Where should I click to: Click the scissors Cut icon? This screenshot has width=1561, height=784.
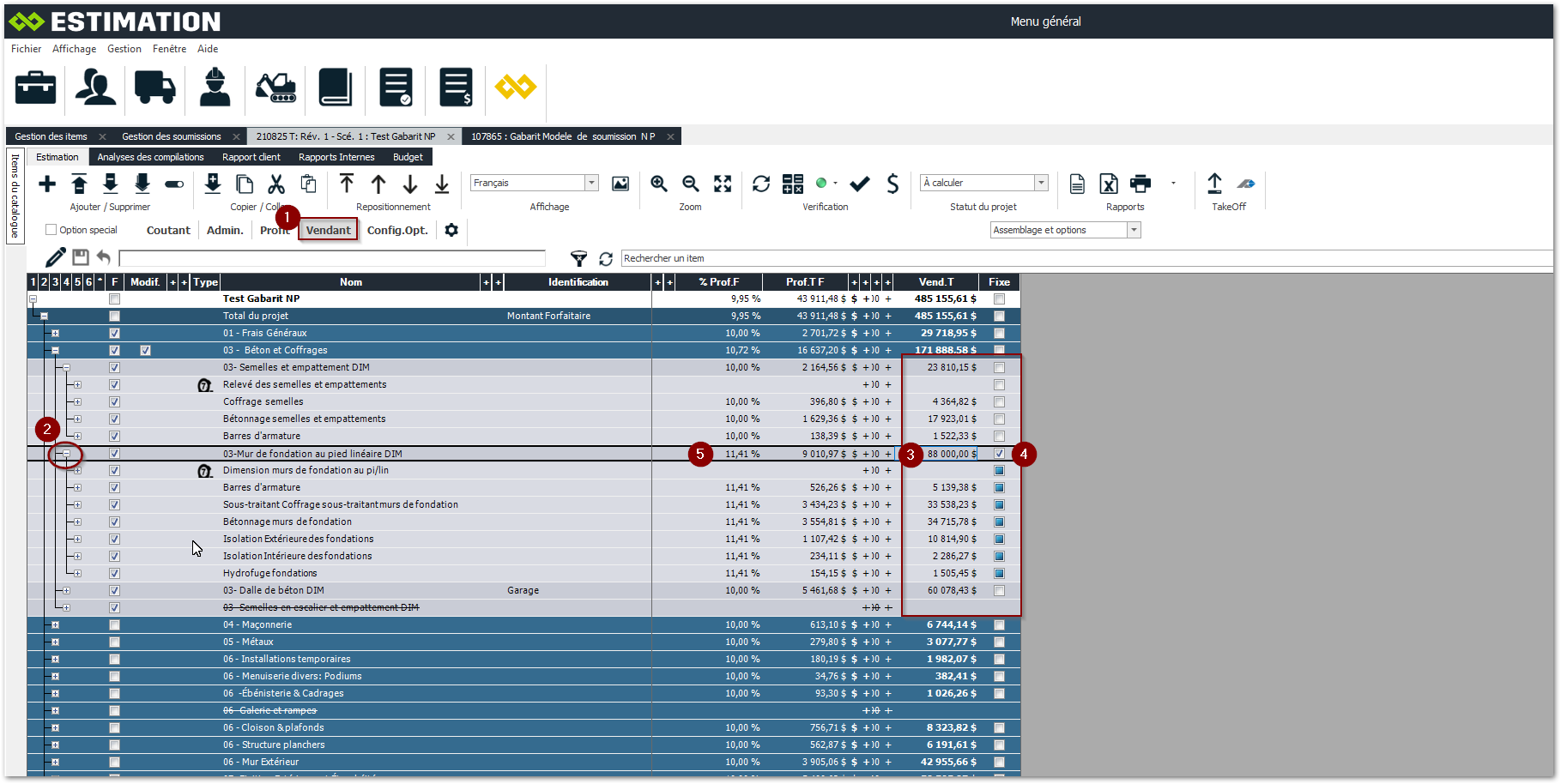pos(276,184)
